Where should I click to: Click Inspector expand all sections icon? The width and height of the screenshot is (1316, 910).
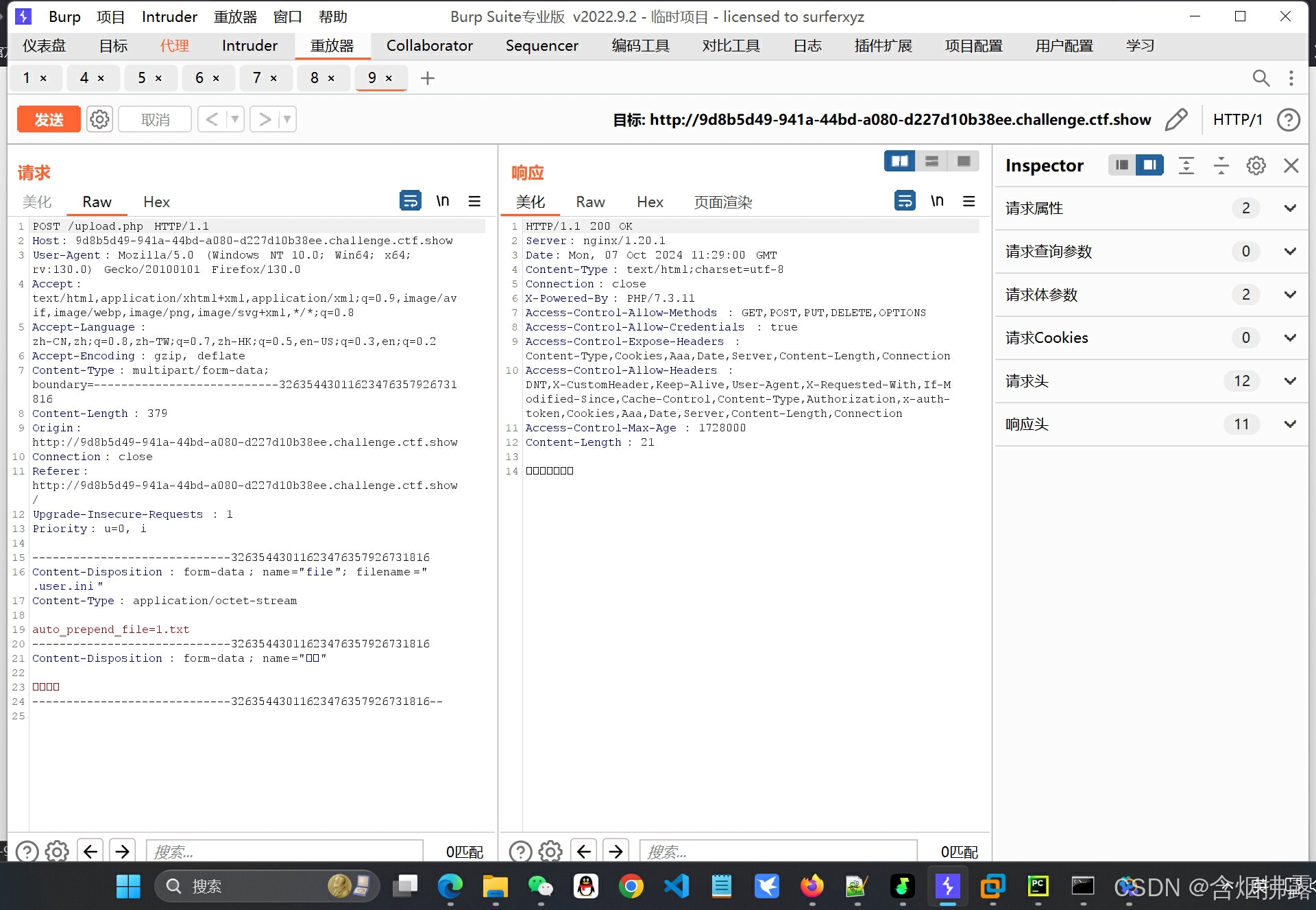click(x=1186, y=165)
